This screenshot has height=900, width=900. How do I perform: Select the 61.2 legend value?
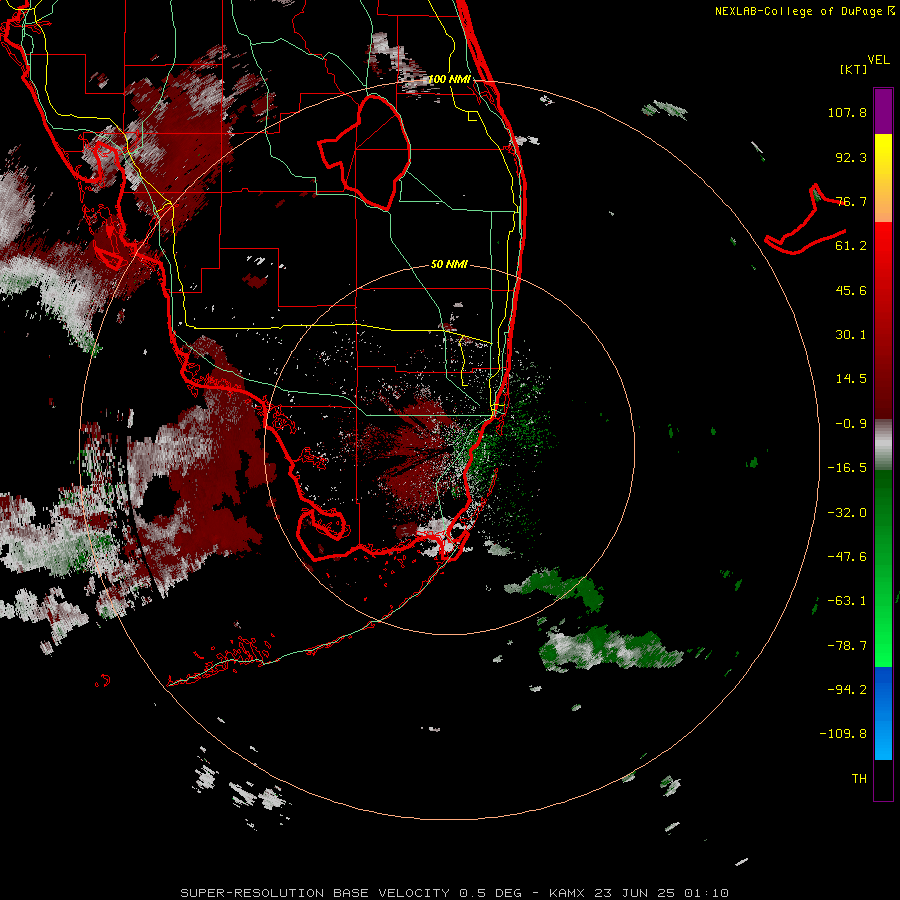pos(851,246)
